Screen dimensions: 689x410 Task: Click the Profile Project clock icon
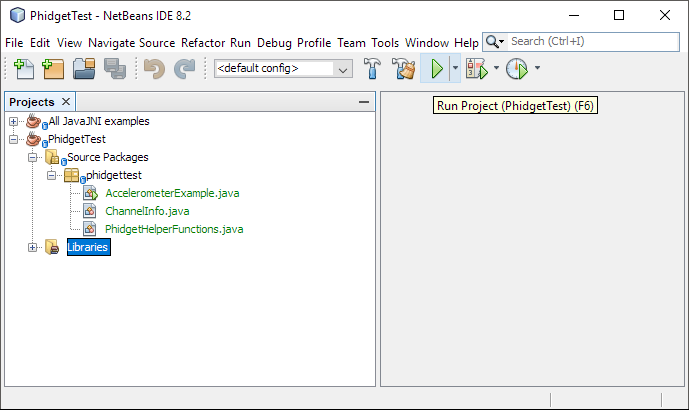tap(517, 69)
